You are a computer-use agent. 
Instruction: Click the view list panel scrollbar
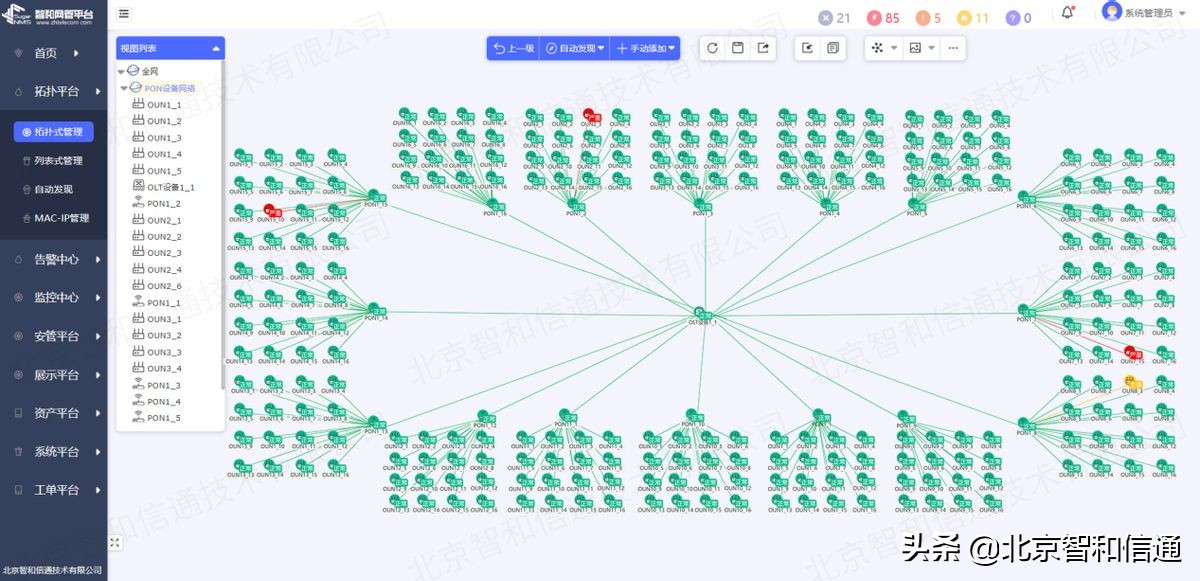coord(223,226)
